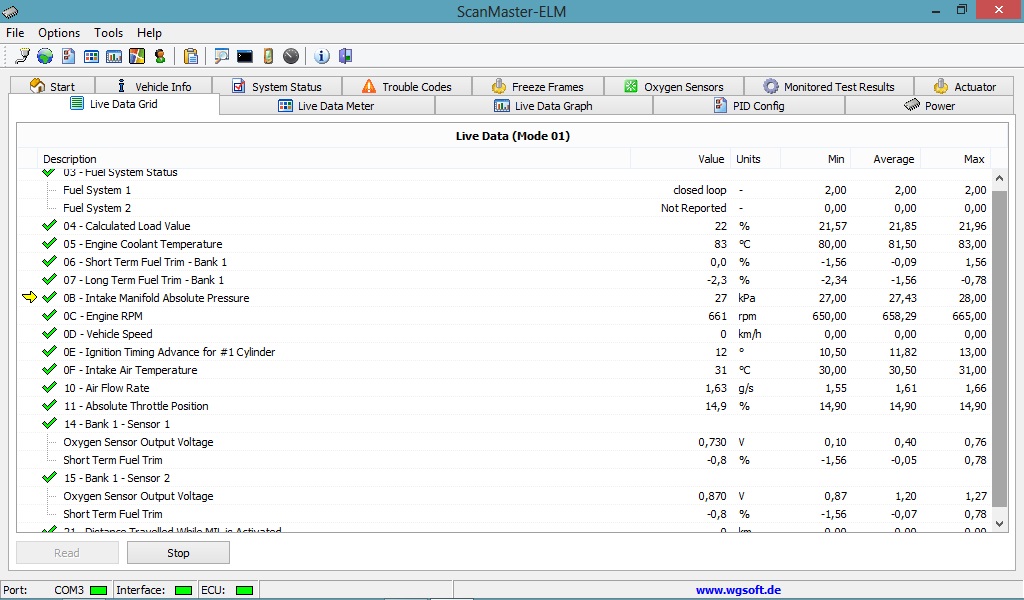Screen dimensions: 1024x600
Task: Toggle the checkmark for Calculated Load Value
Action: [x=49, y=225]
